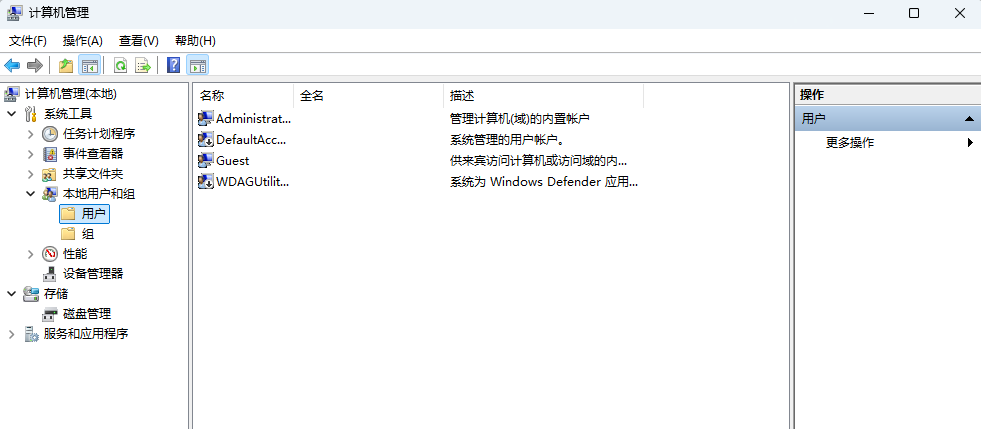This screenshot has width=981, height=429.
Task: Click the Refresh toolbar icon
Action: (120, 65)
